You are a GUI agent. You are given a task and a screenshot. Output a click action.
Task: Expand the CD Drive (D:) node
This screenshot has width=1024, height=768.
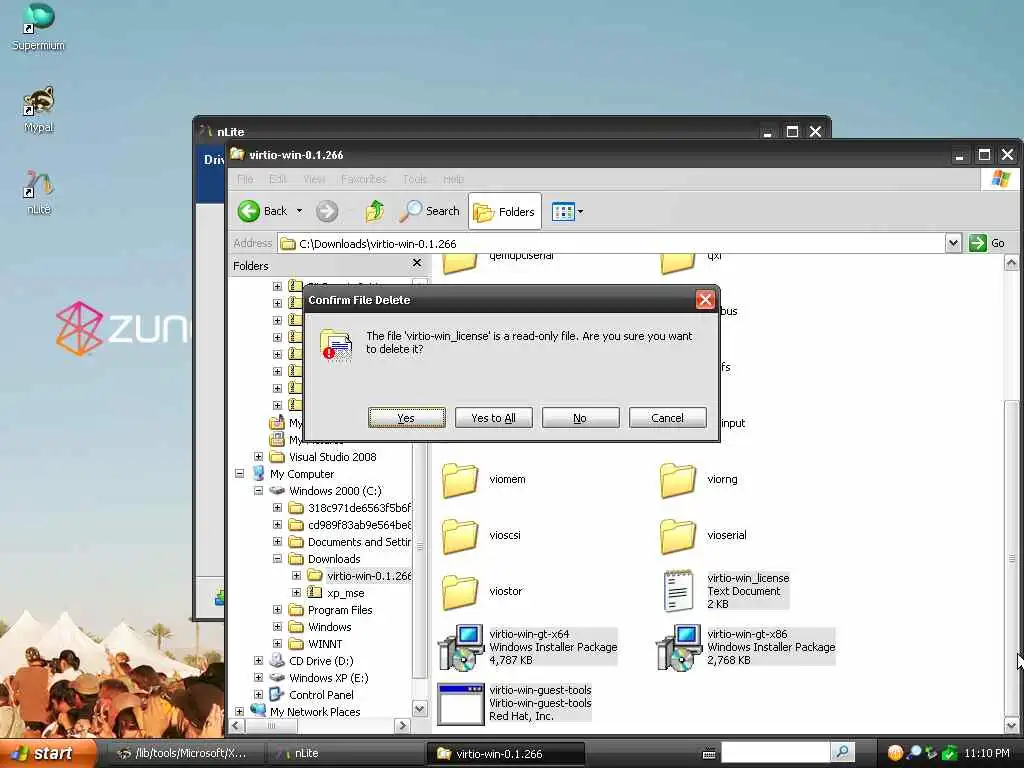(259, 660)
